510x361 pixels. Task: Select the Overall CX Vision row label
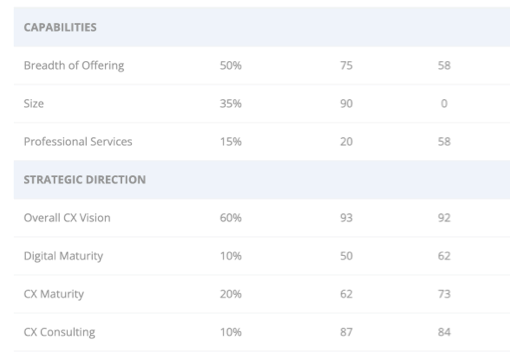coord(67,218)
